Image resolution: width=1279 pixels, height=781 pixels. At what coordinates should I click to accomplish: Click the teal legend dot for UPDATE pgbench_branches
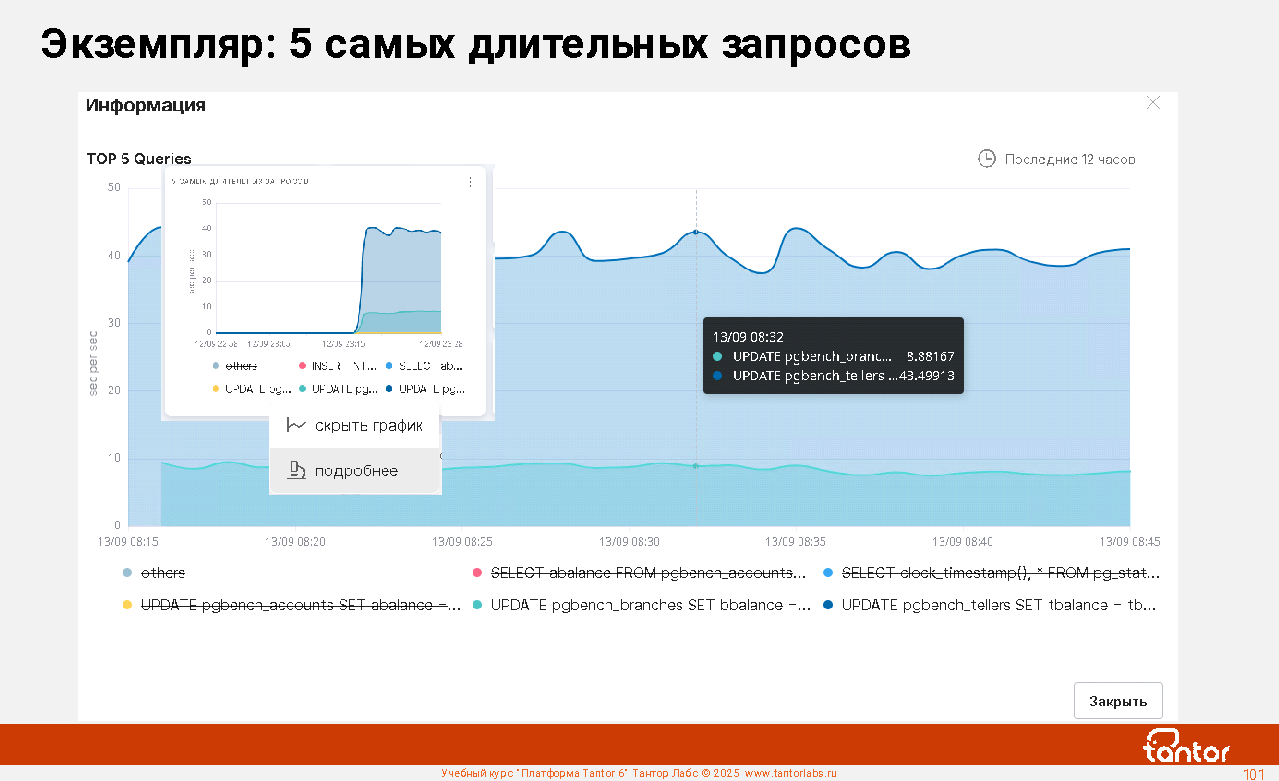click(x=477, y=605)
